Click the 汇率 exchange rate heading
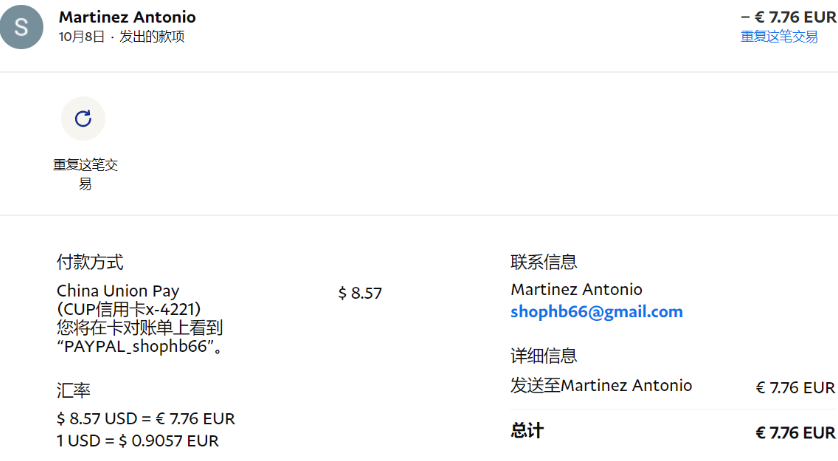Viewport: 838px width, 461px height. (73, 390)
